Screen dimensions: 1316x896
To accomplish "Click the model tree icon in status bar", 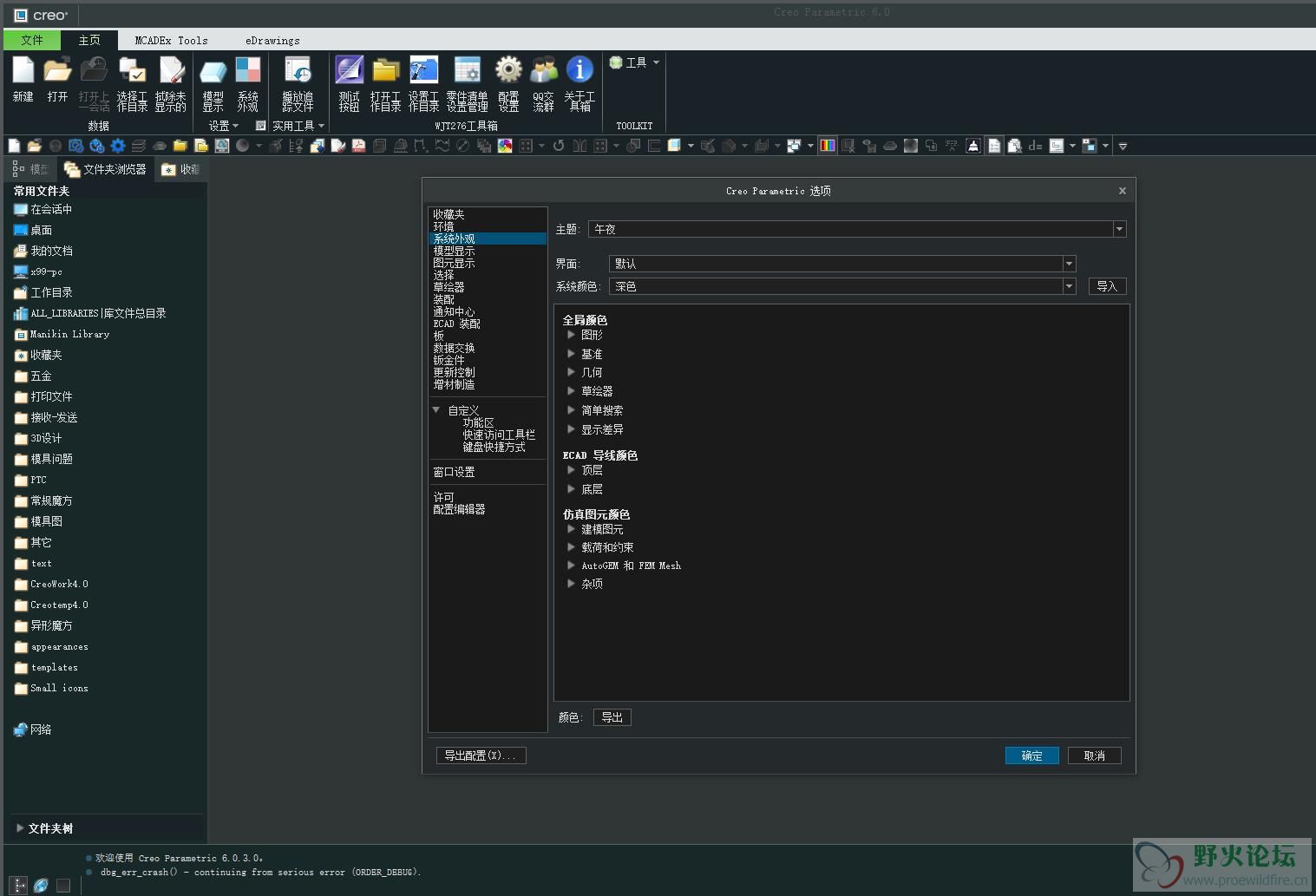I will coord(19,886).
